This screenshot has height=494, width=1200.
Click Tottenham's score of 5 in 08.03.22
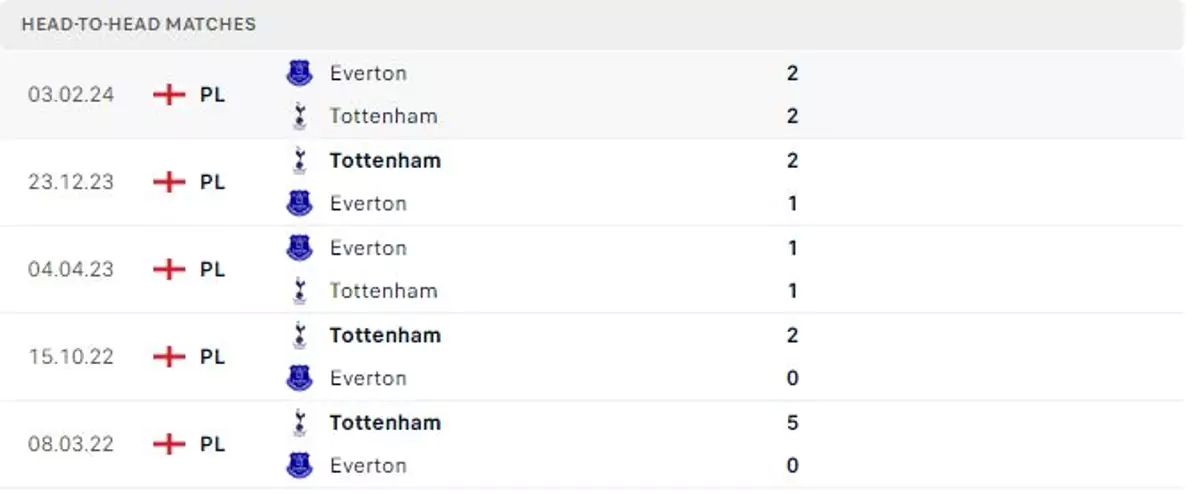pos(792,422)
